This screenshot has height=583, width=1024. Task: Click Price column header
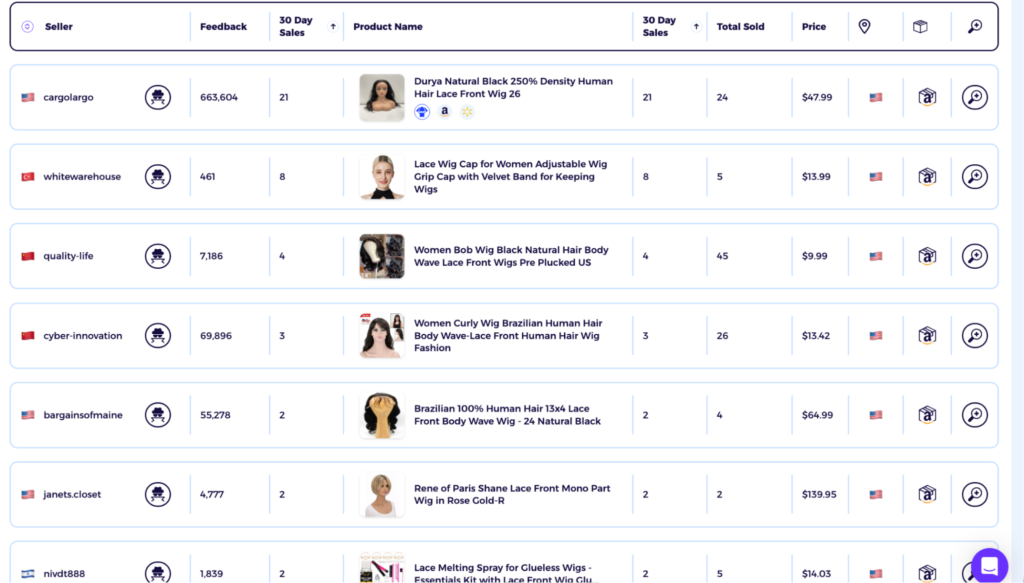[814, 27]
